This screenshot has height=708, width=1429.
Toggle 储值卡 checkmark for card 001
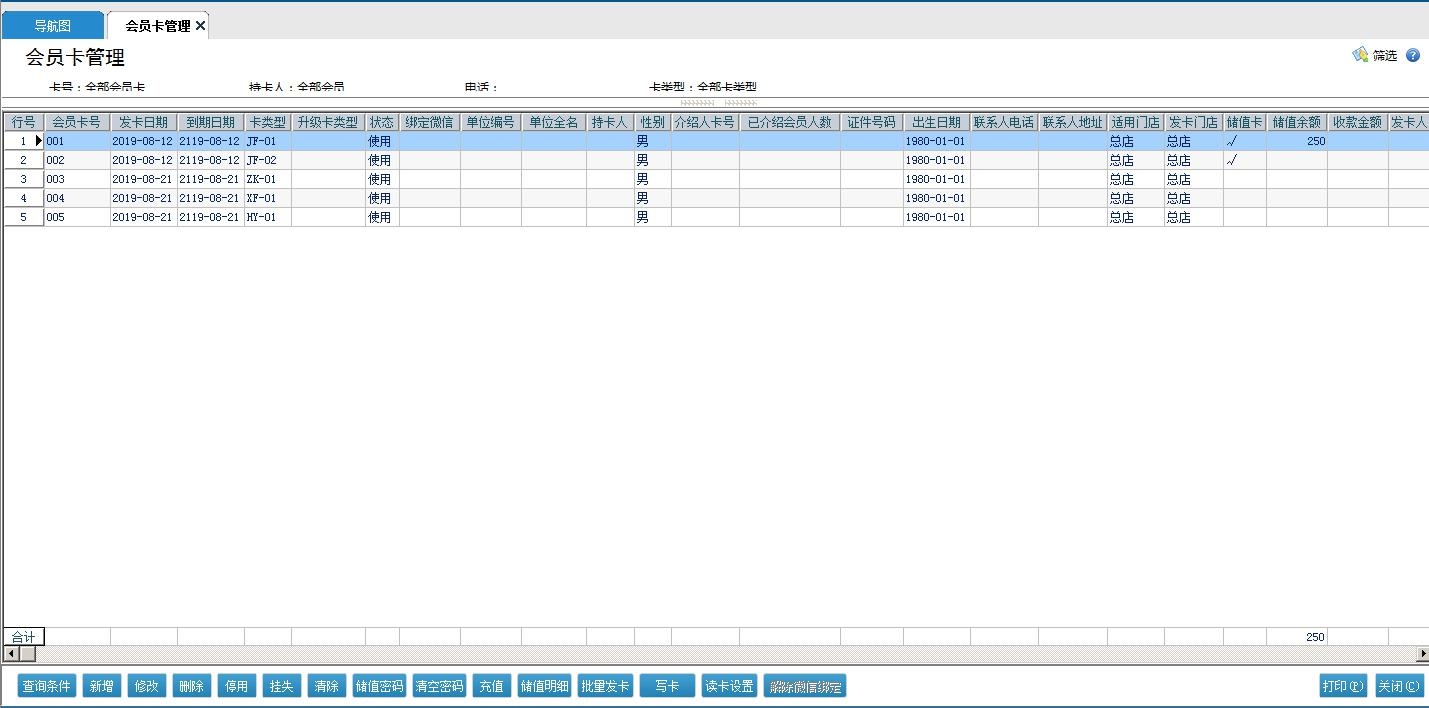[1243, 142]
